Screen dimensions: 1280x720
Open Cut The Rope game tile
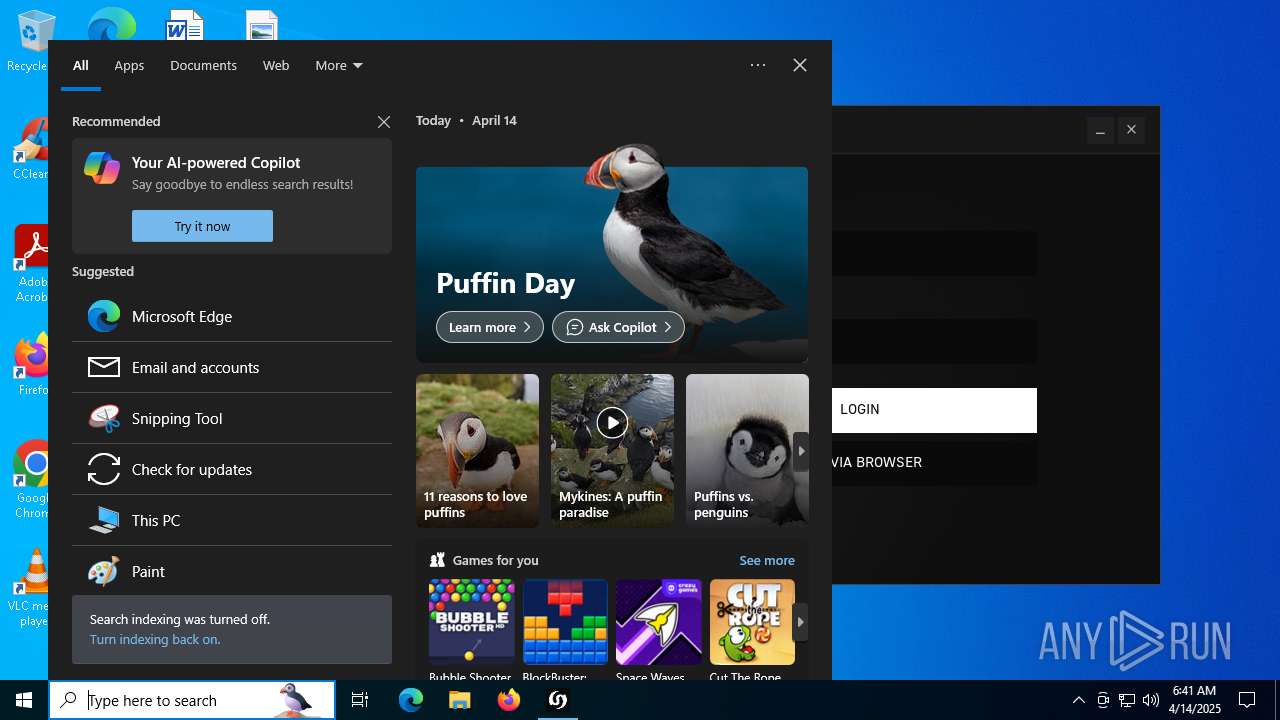click(x=752, y=630)
